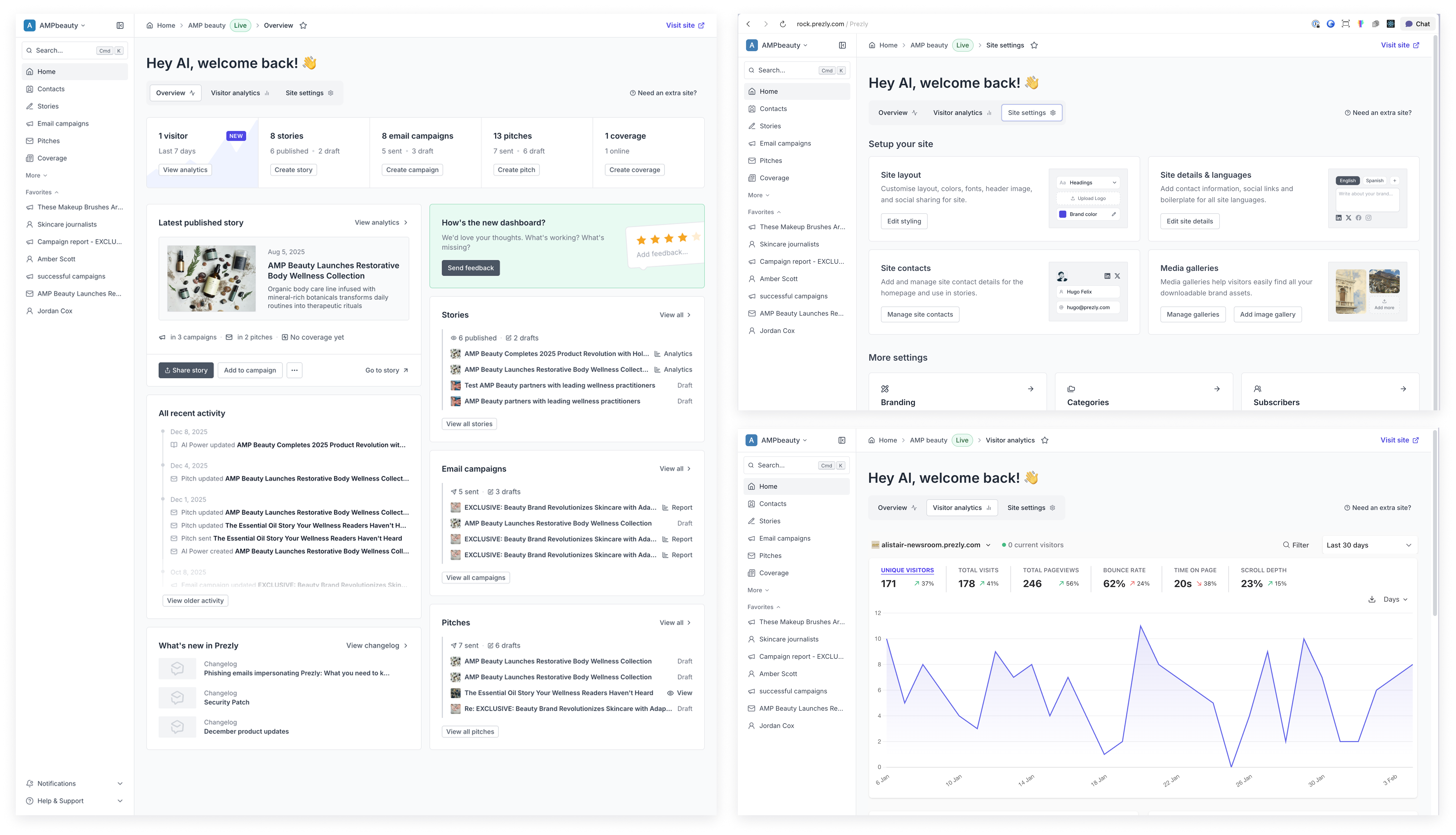Click the LinkedIn icon in the site details preview
The height and width of the screenshot is (835, 1456).
tap(1338, 218)
